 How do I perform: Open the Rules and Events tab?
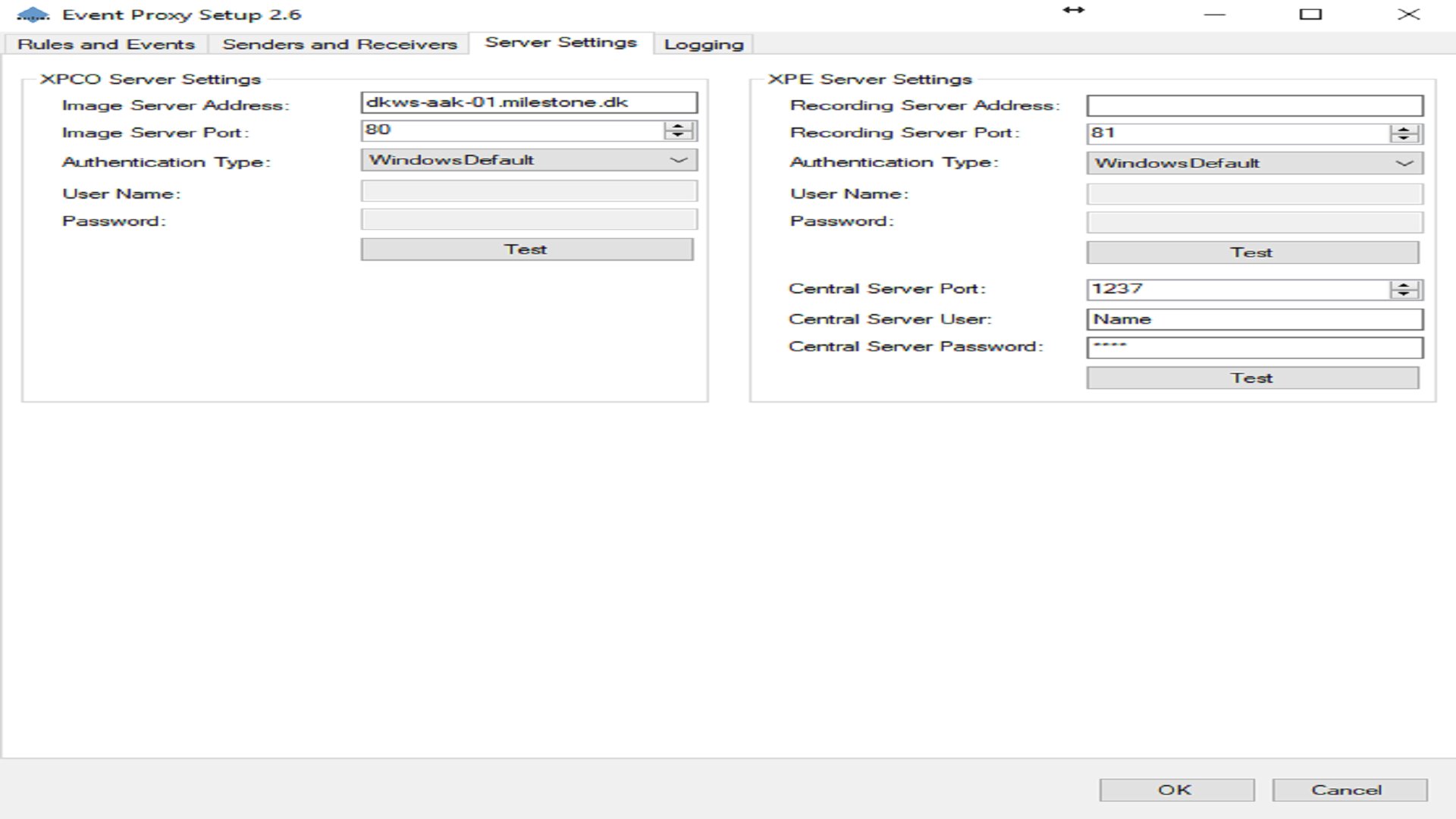point(106,44)
